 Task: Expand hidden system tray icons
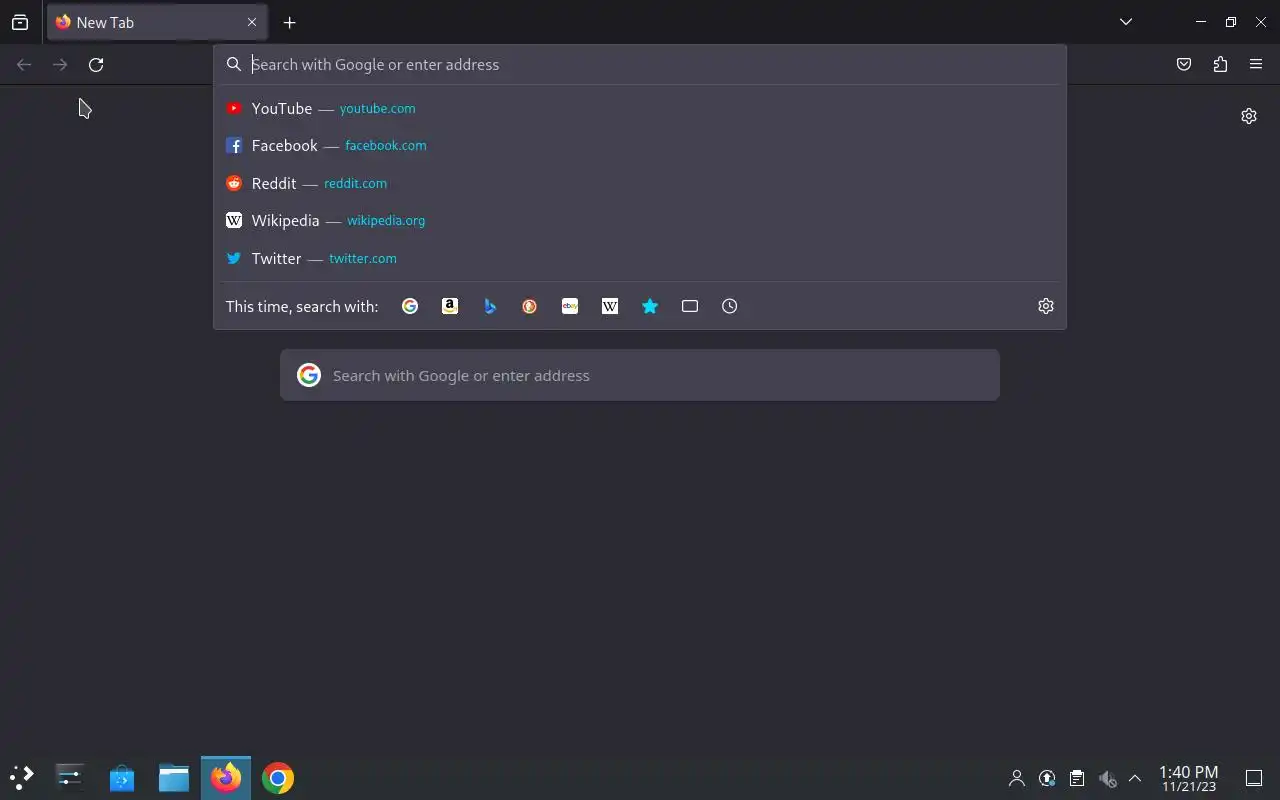pyautogui.click(x=1135, y=778)
